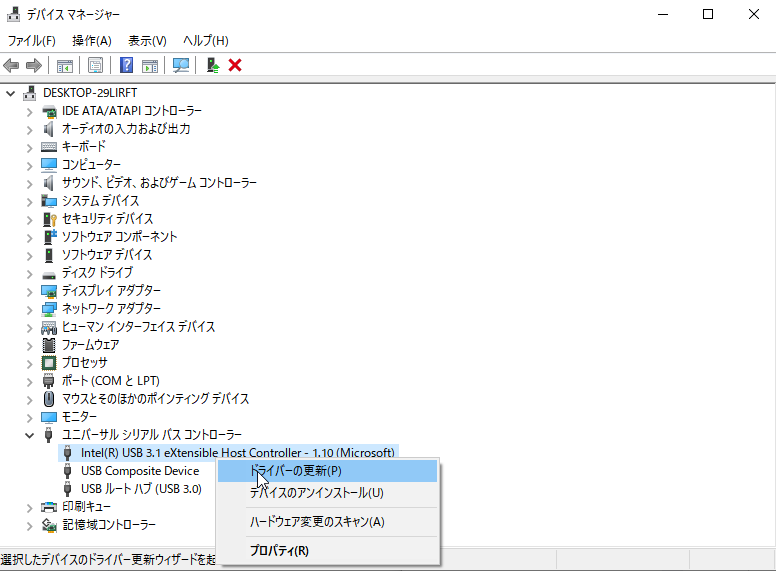
Task: Click the ネットワーク アダプター icon
Action: point(49,310)
